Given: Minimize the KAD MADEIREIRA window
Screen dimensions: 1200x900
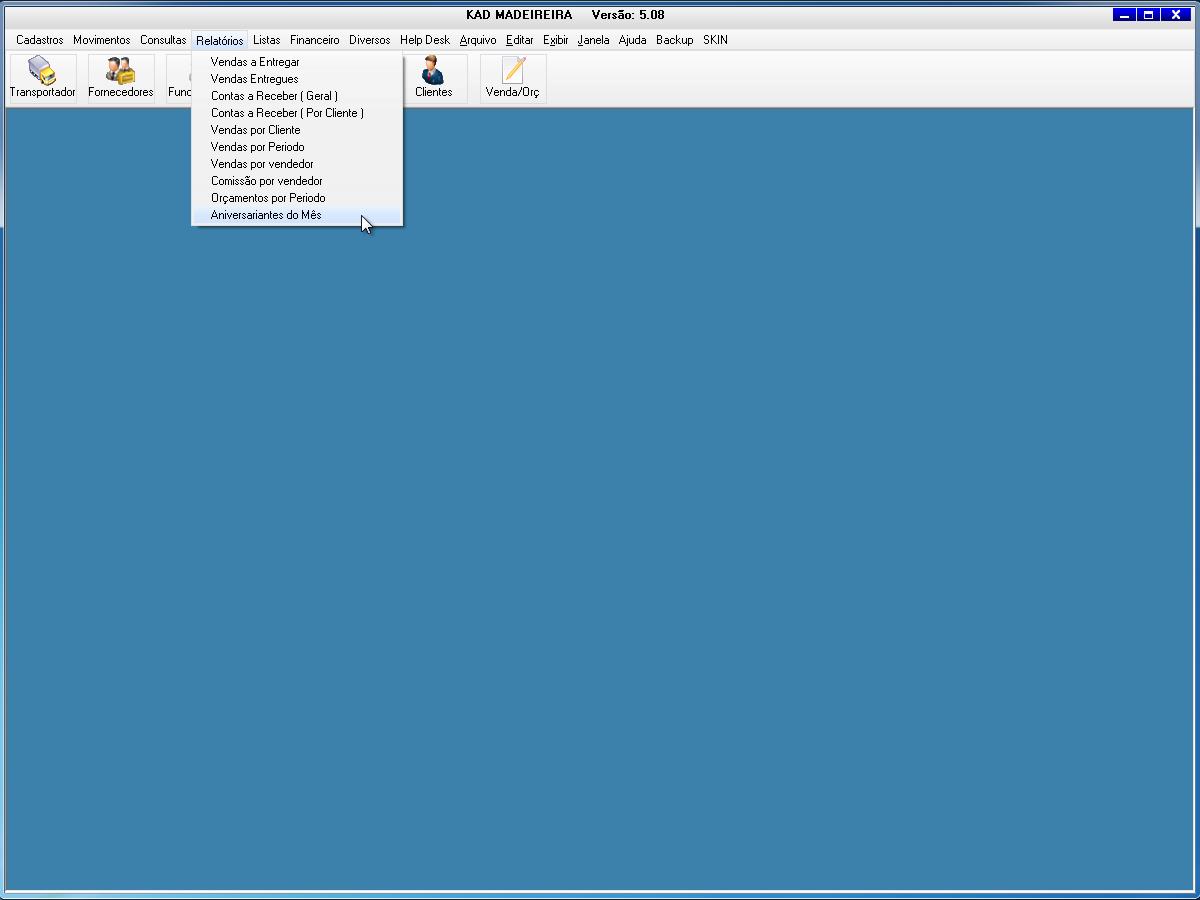Looking at the screenshot, I should (1125, 15).
